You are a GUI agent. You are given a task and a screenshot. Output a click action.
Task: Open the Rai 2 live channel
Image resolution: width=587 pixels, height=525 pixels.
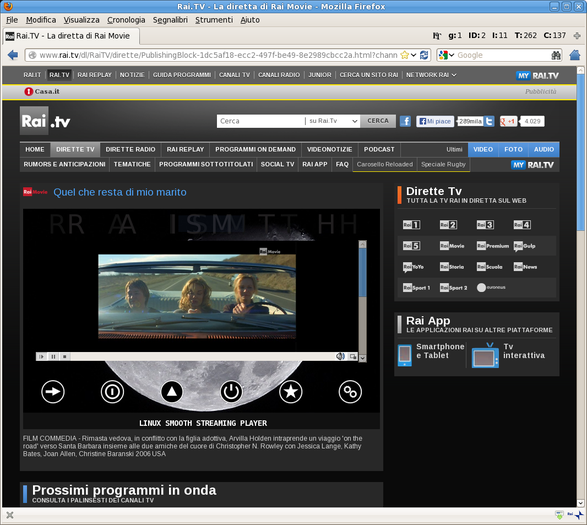point(448,225)
